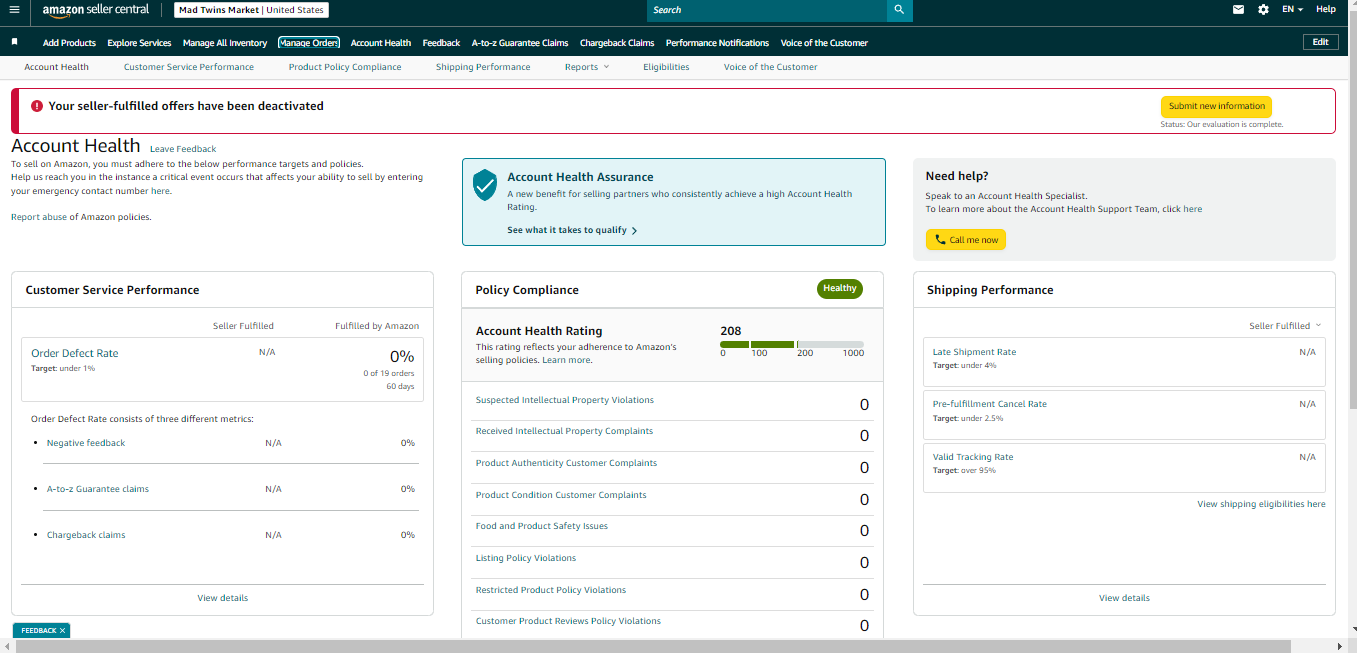Open Add Products in the top bar
This screenshot has height=653, width=1357.
pos(69,43)
